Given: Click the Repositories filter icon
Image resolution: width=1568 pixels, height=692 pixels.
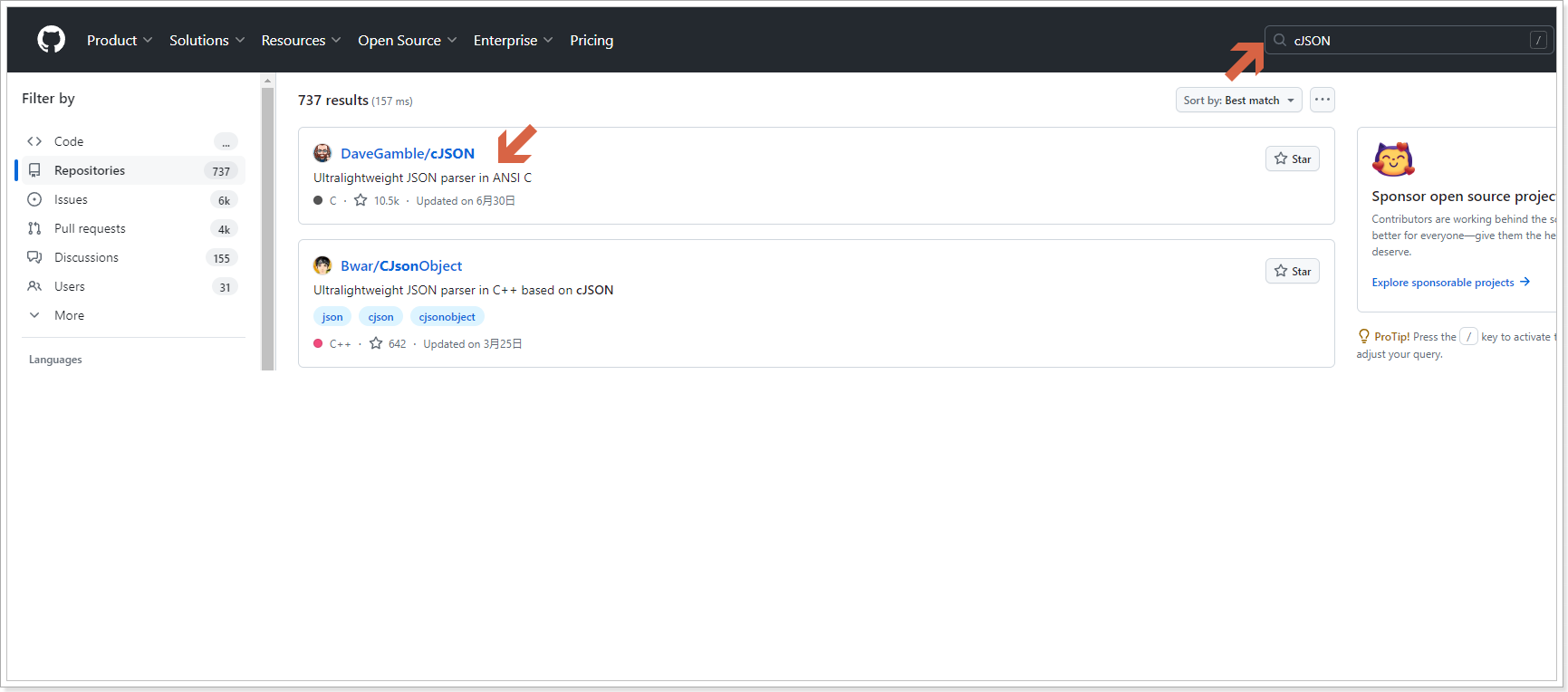Looking at the screenshot, I should pyautogui.click(x=34, y=170).
